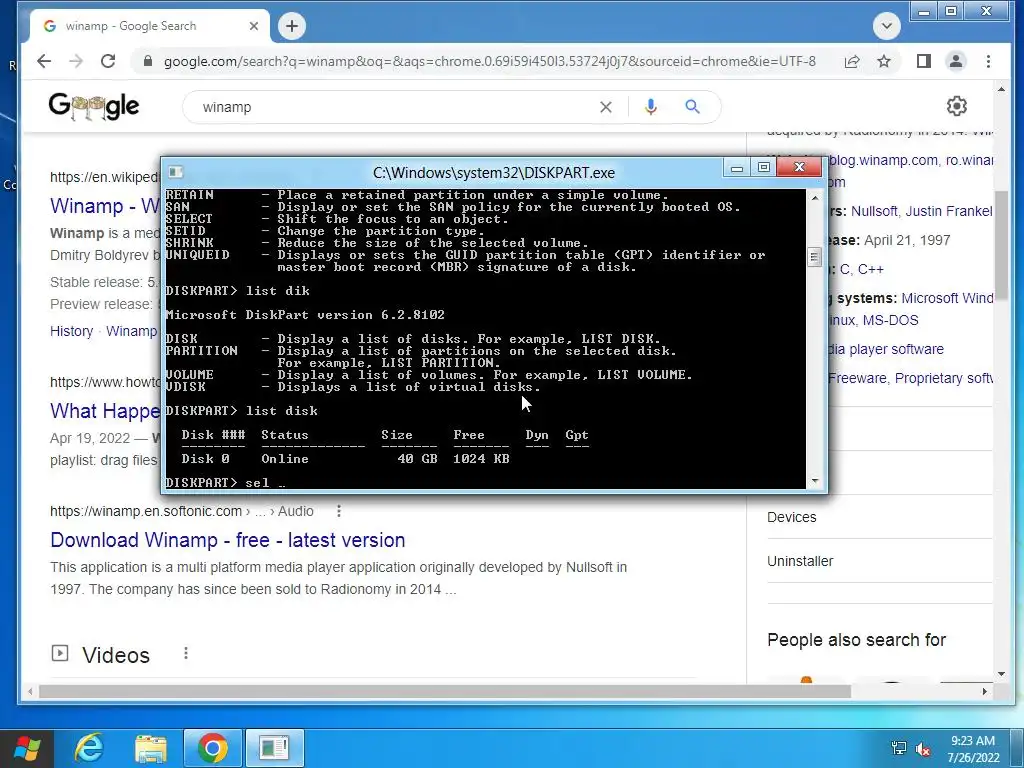
Task: Switch to the DISKPART taskbar button
Action: [274, 748]
